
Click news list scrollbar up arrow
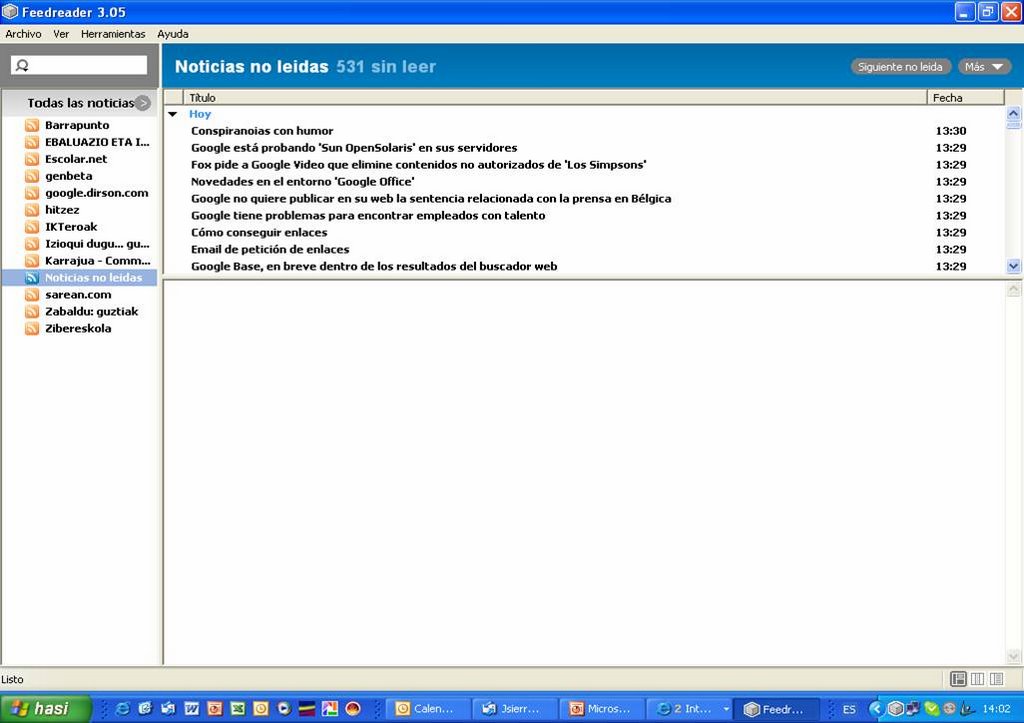[x=1014, y=114]
